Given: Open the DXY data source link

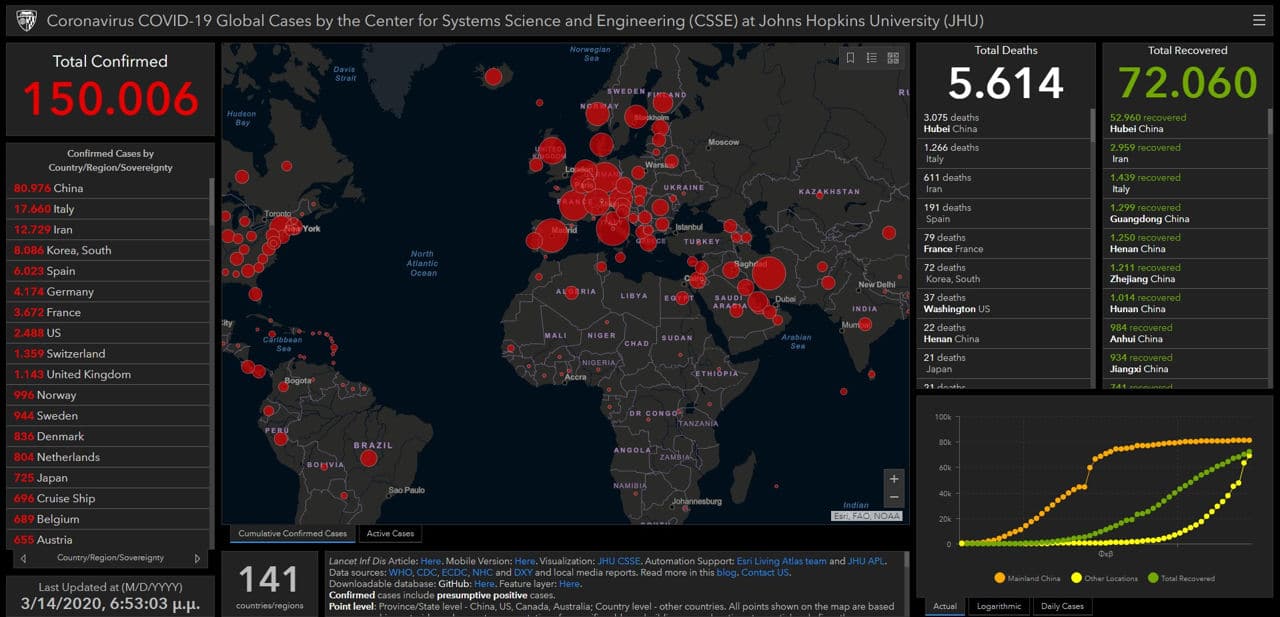Looking at the screenshot, I should coord(521,572).
